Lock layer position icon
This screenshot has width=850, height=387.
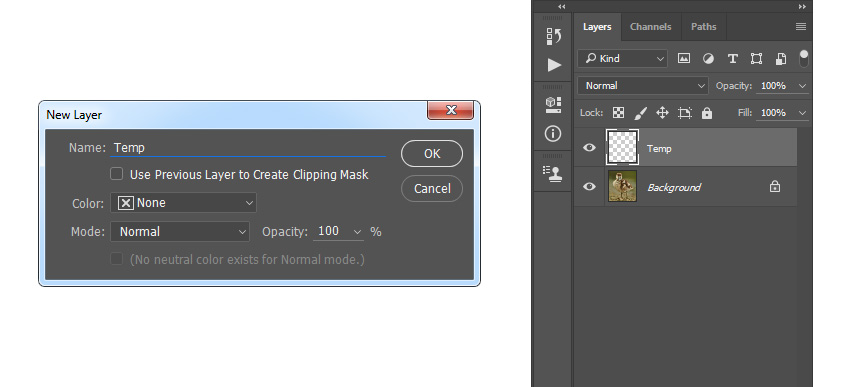point(662,113)
